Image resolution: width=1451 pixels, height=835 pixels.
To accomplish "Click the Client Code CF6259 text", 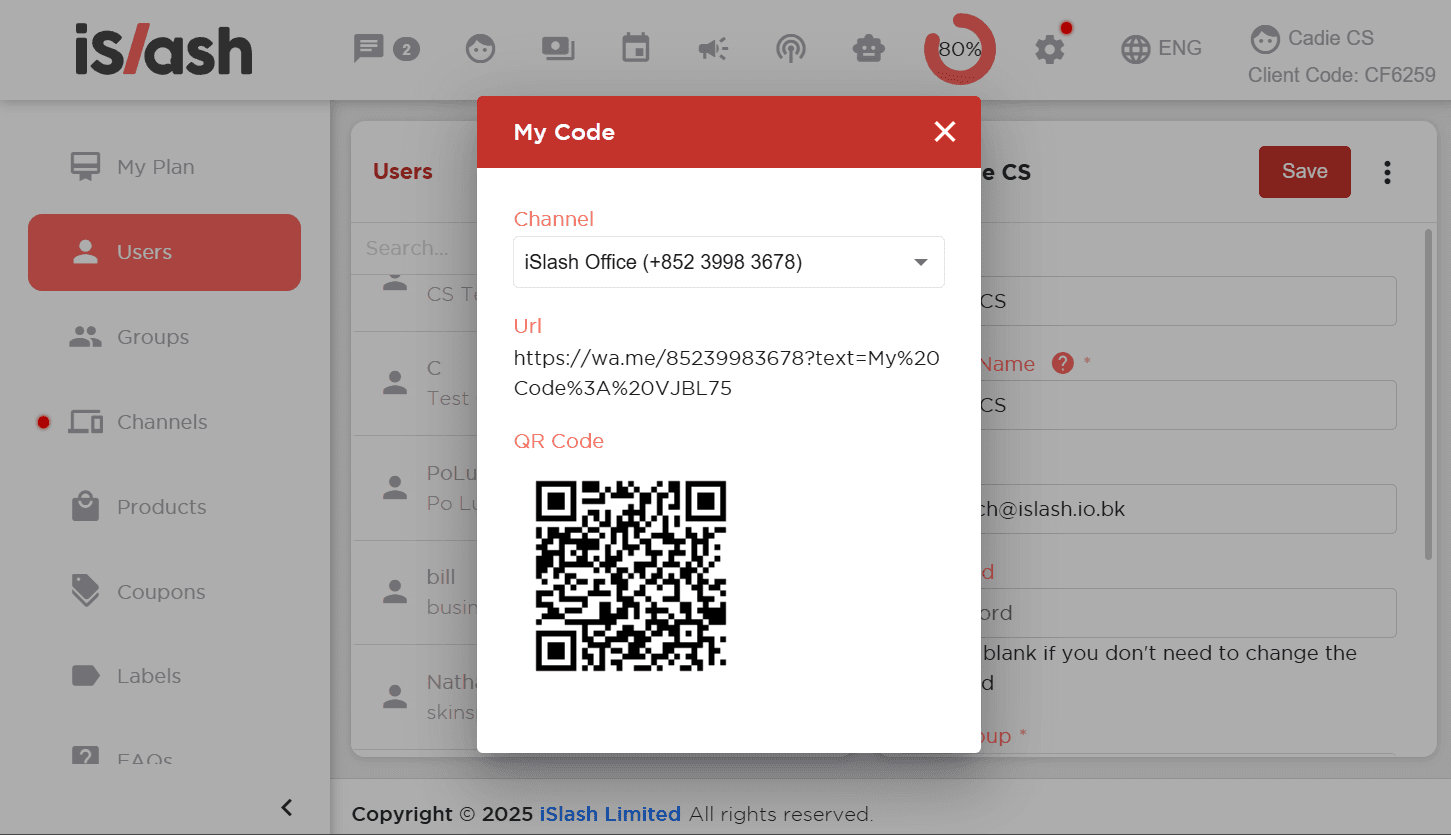I will point(1342,75).
